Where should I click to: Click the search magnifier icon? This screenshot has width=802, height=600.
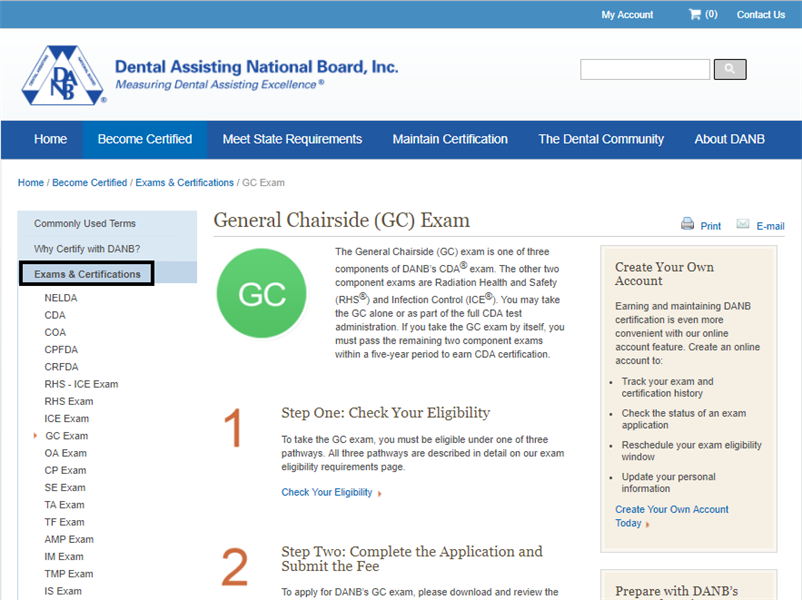click(729, 69)
